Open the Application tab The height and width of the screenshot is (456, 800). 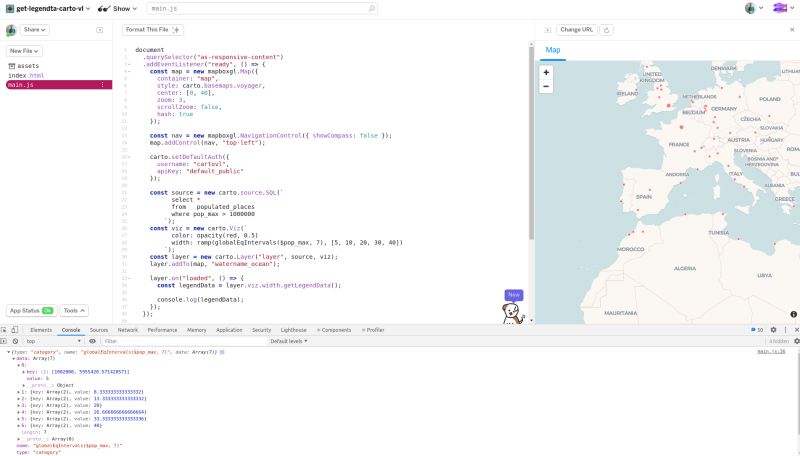click(x=229, y=330)
